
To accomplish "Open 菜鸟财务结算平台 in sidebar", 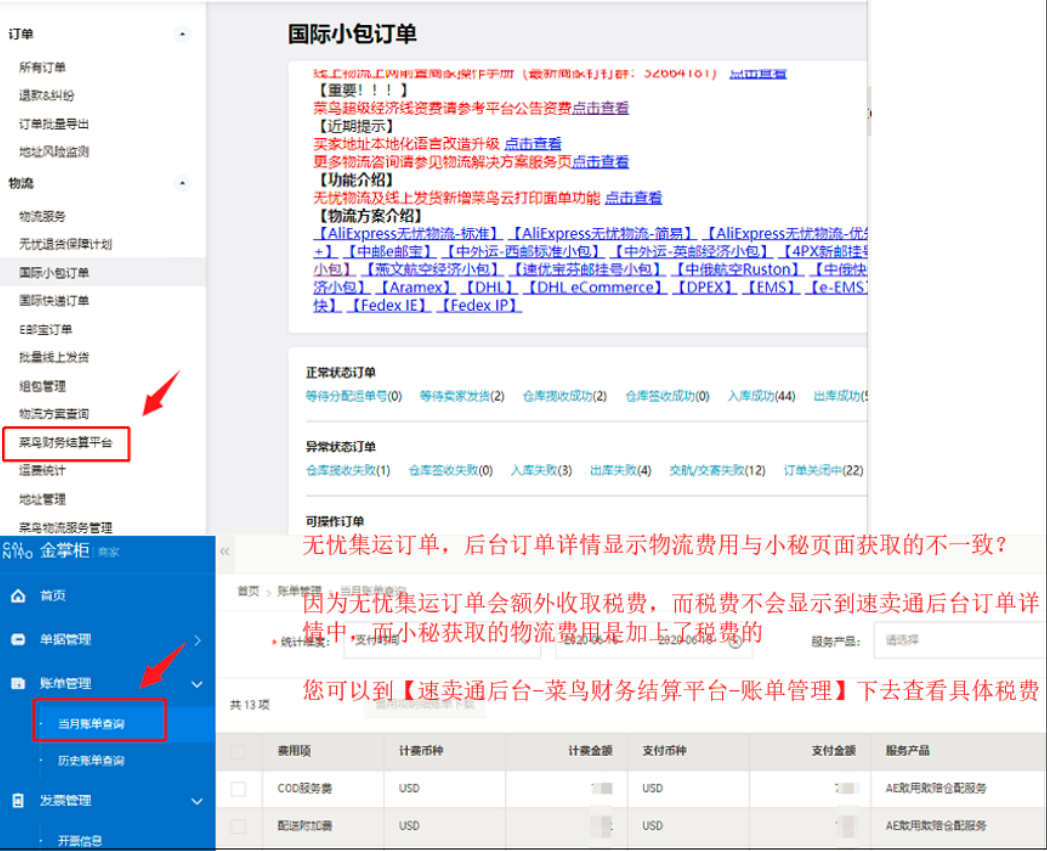I will tap(65, 443).
